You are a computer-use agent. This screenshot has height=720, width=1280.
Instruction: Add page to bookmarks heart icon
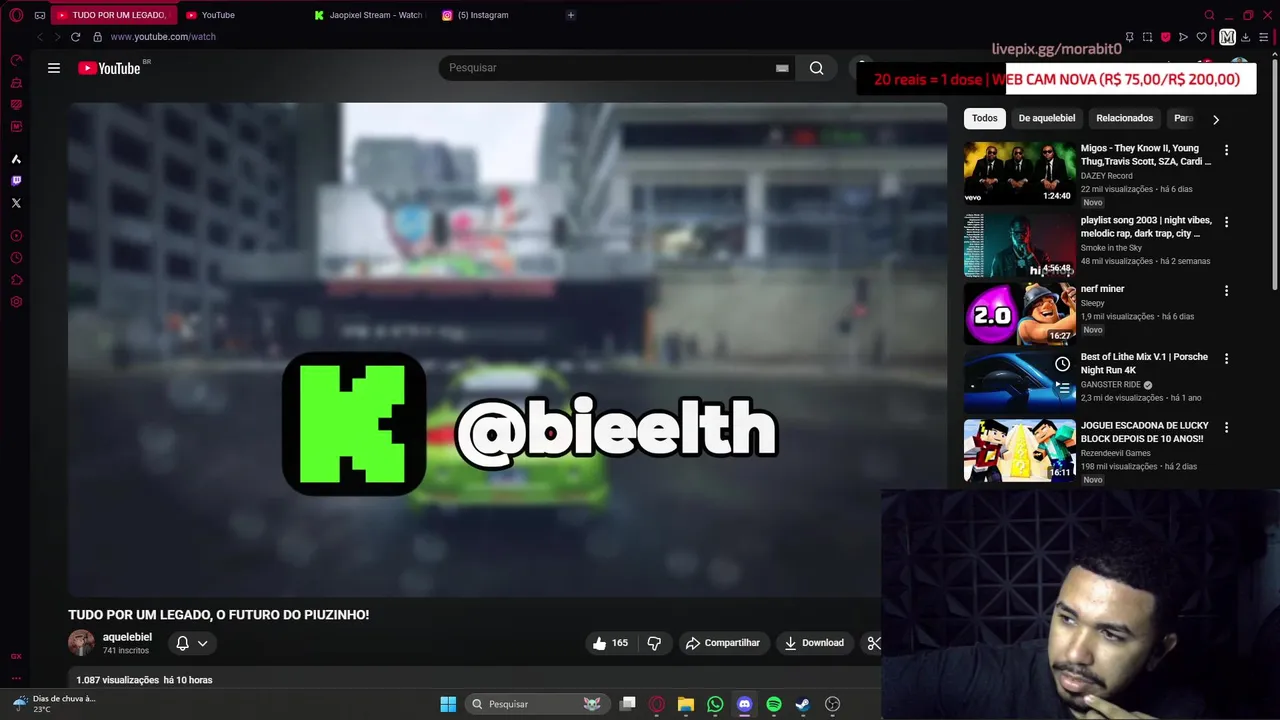(x=1201, y=37)
